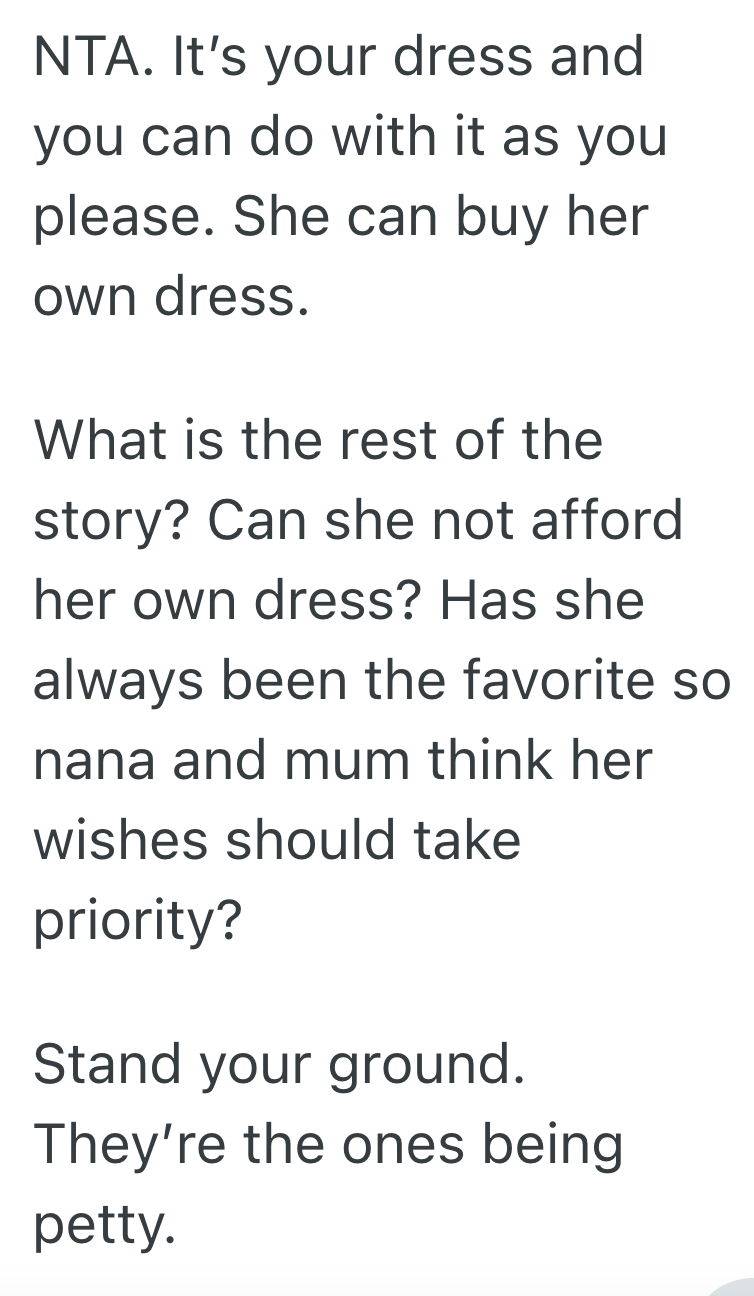Click the line "What is the rest of the"
Screen dimensions: 754x1296
point(318,441)
